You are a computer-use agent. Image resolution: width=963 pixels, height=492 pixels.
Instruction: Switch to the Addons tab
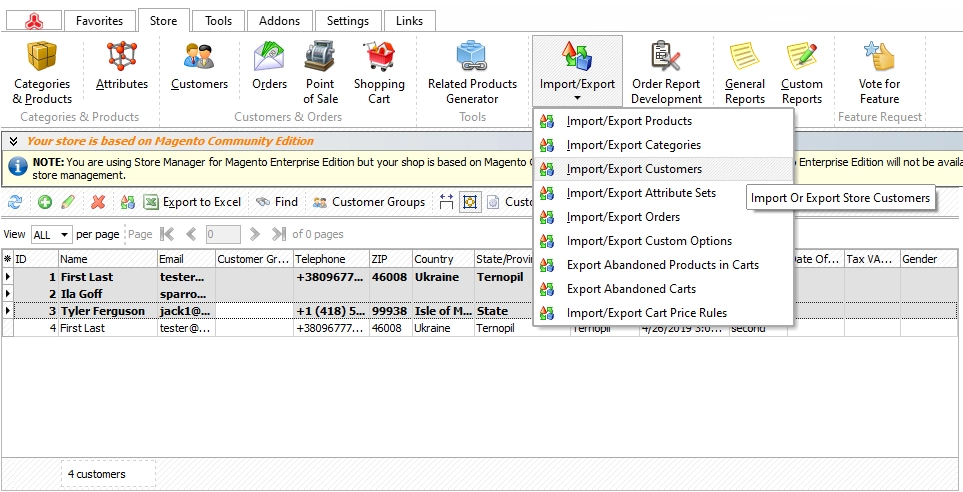click(x=279, y=21)
